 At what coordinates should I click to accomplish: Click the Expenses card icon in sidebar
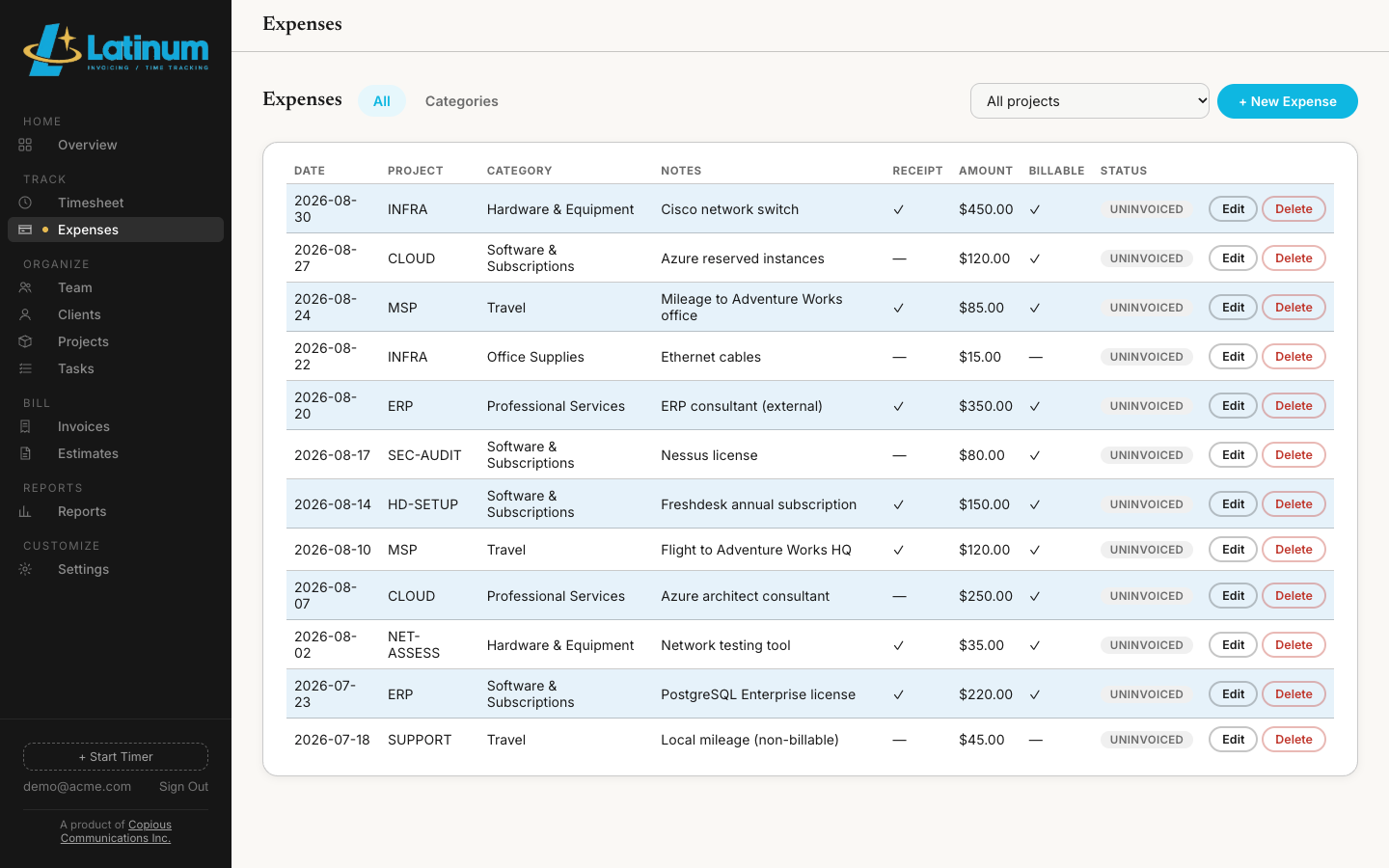pyautogui.click(x=25, y=230)
